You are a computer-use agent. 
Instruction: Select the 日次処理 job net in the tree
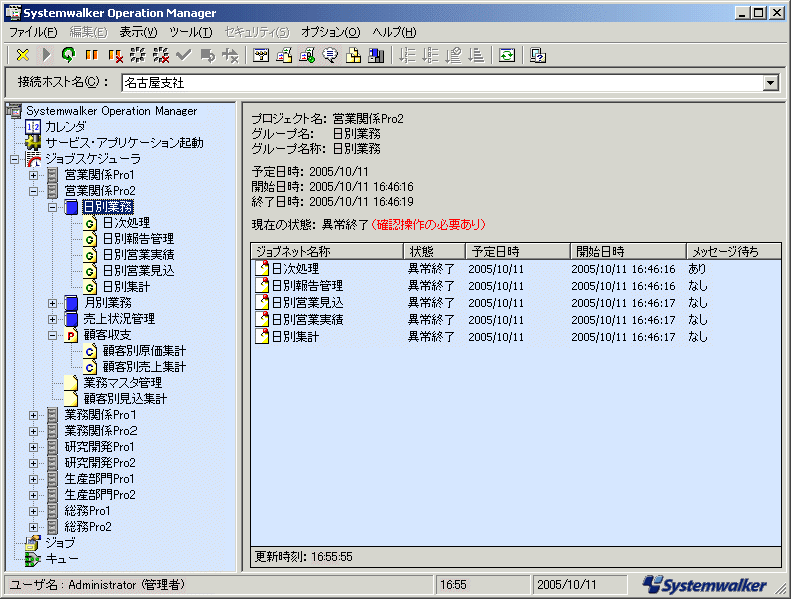(126, 223)
